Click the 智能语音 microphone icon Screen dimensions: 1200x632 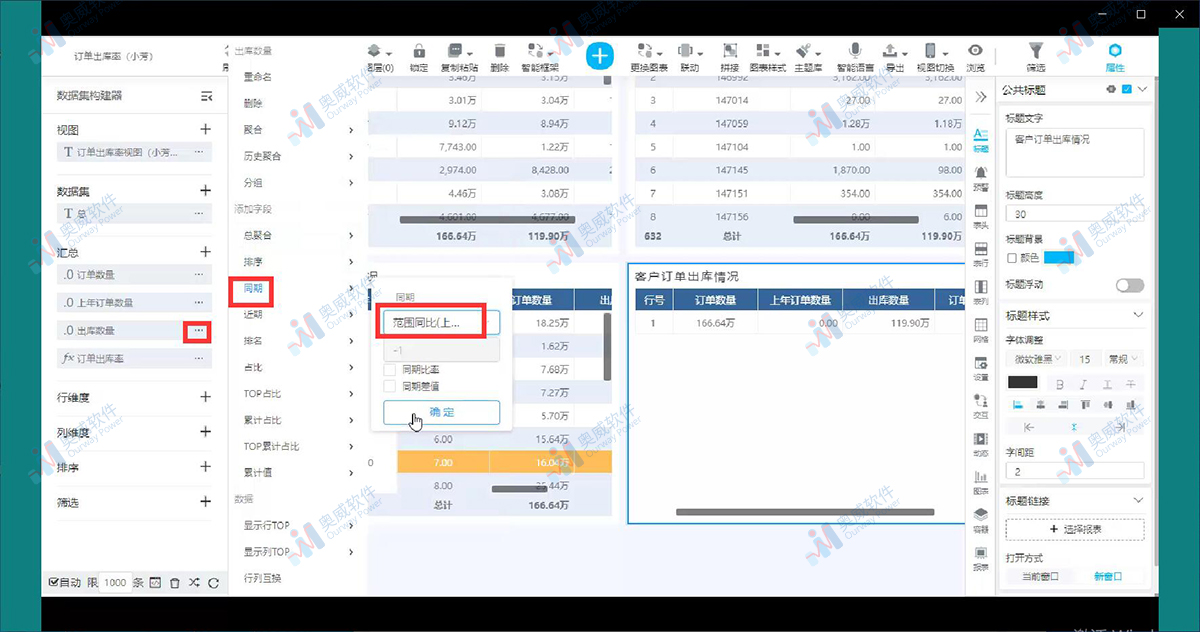[x=854, y=50]
